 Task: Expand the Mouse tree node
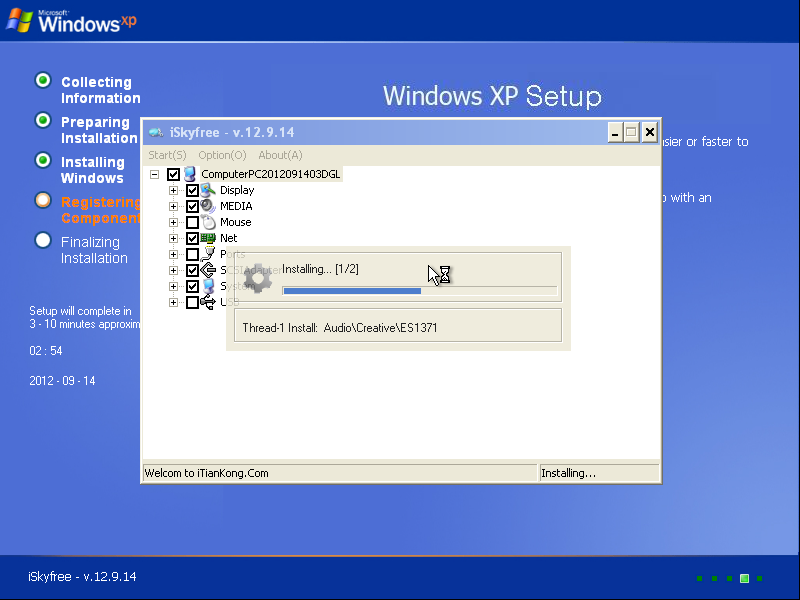(x=173, y=222)
